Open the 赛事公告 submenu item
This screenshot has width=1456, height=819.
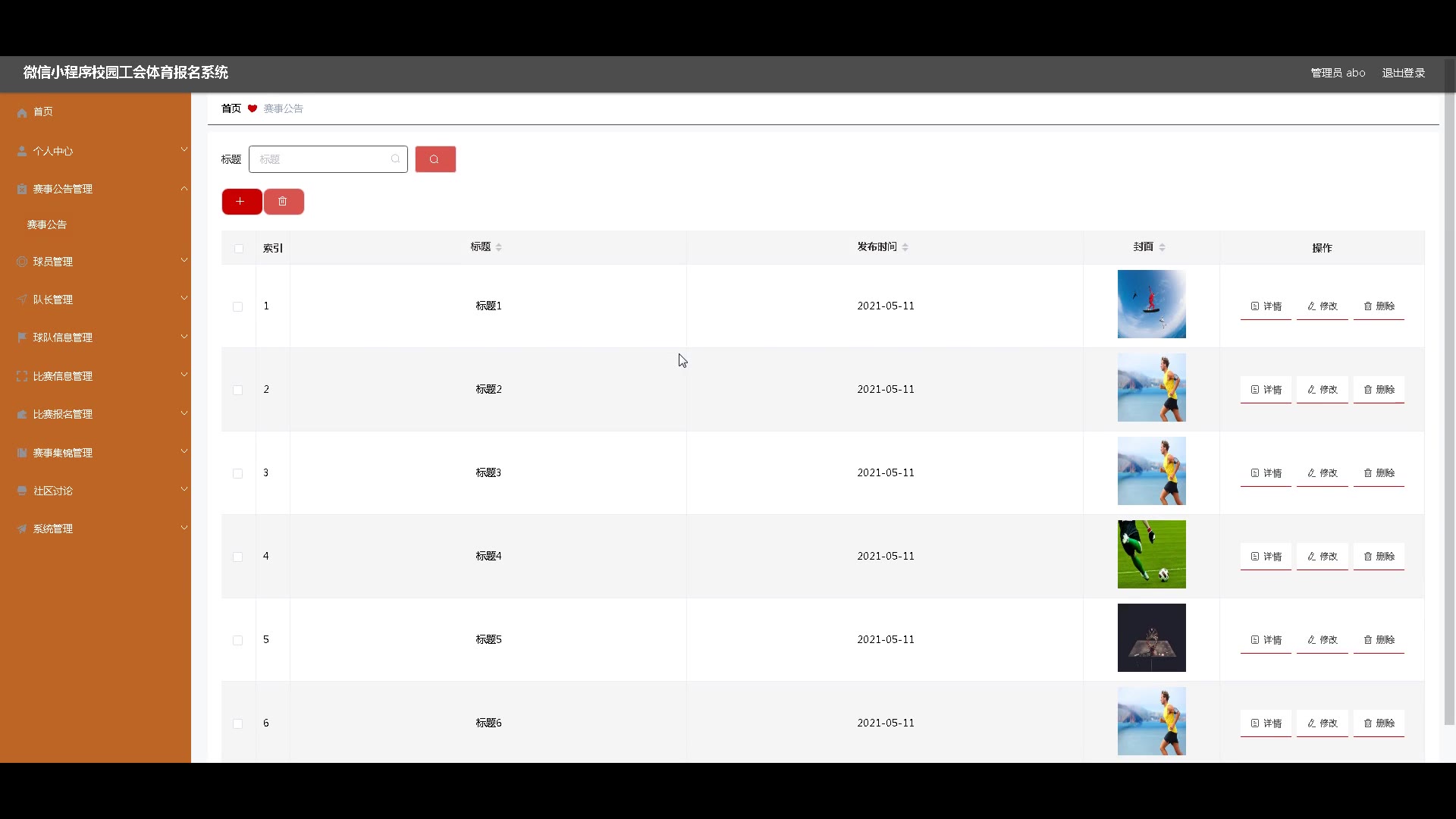click(47, 224)
